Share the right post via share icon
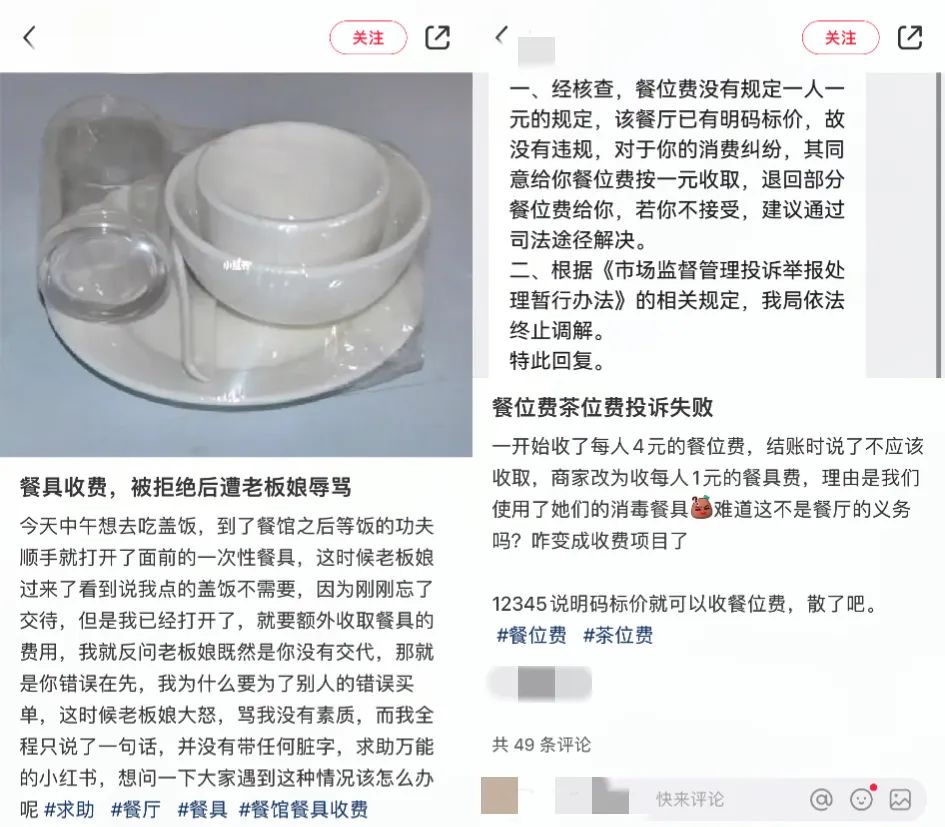Screen dimensions: 945x827 pos(910,37)
